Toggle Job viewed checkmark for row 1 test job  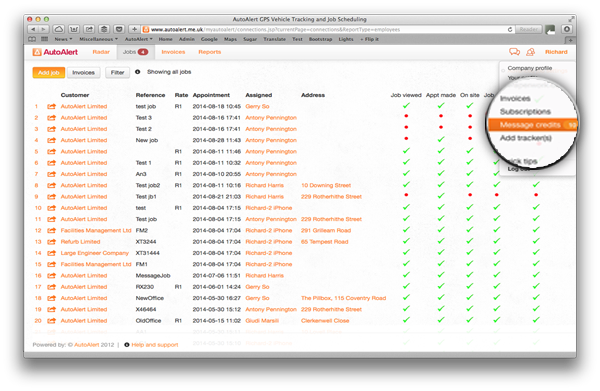coord(406,105)
